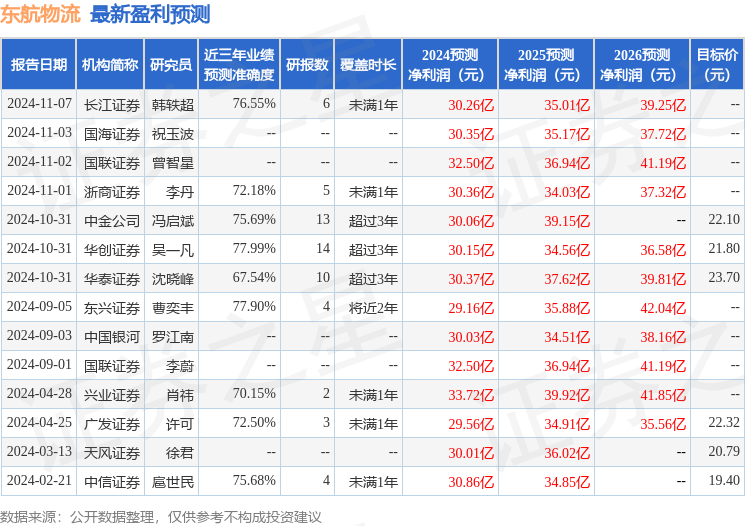Viewport: 745px width, 526px height.
Task: Select the 机构简称 column header
Action: click(110, 64)
